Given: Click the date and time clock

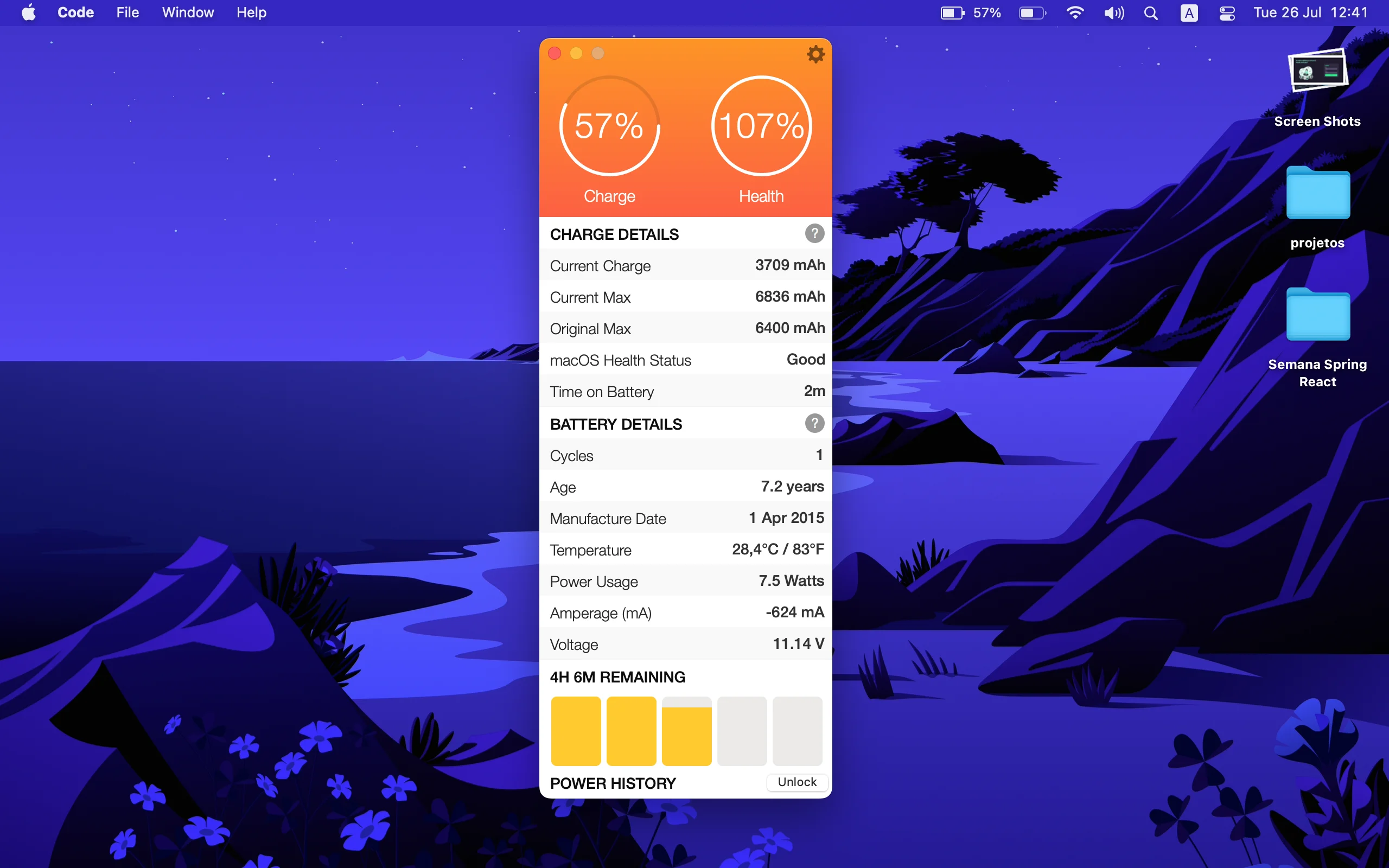Looking at the screenshot, I should 1310,12.
